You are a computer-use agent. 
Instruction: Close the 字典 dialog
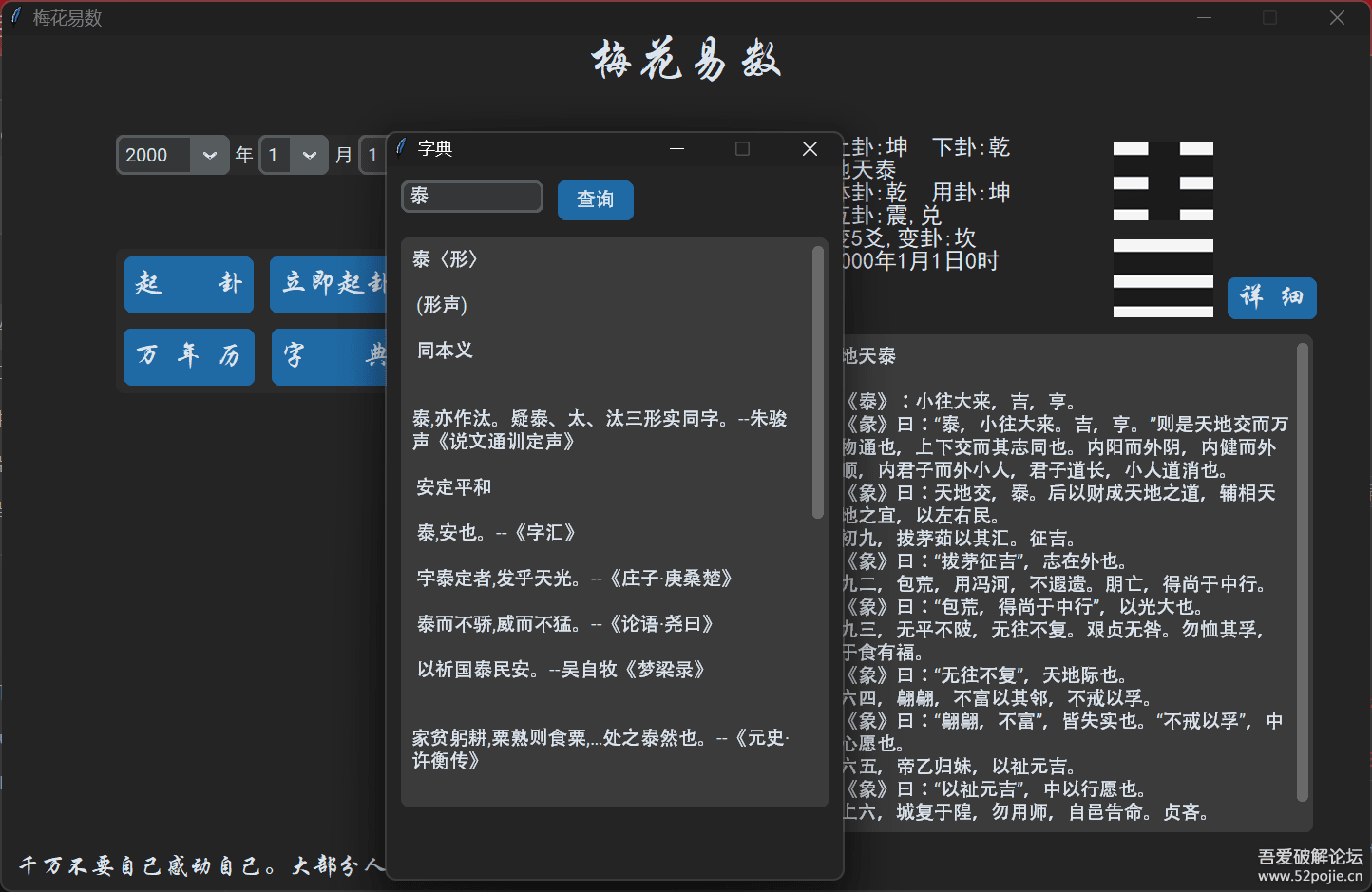[x=810, y=148]
